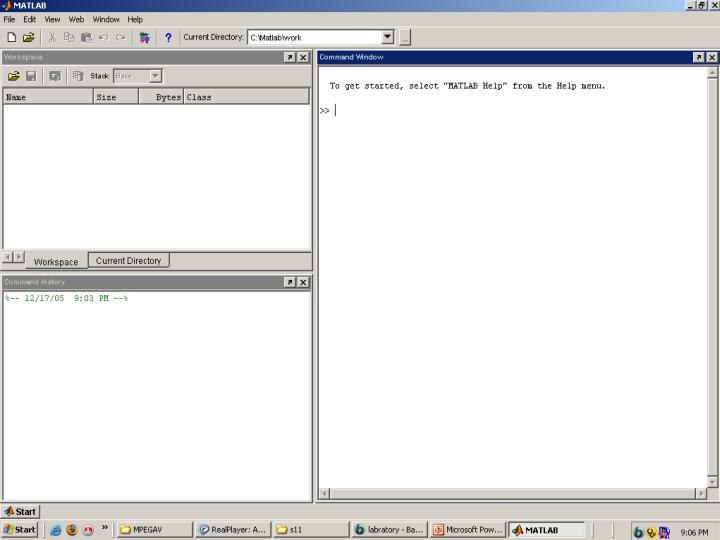Open the Windows Start menu

[19, 529]
